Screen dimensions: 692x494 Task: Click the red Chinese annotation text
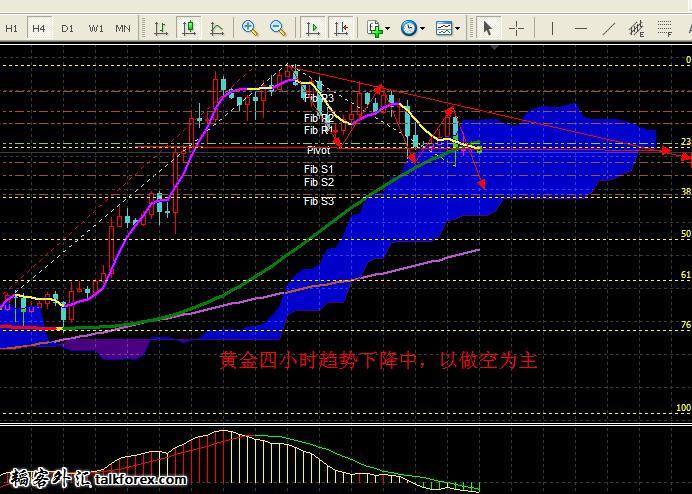pos(378,361)
